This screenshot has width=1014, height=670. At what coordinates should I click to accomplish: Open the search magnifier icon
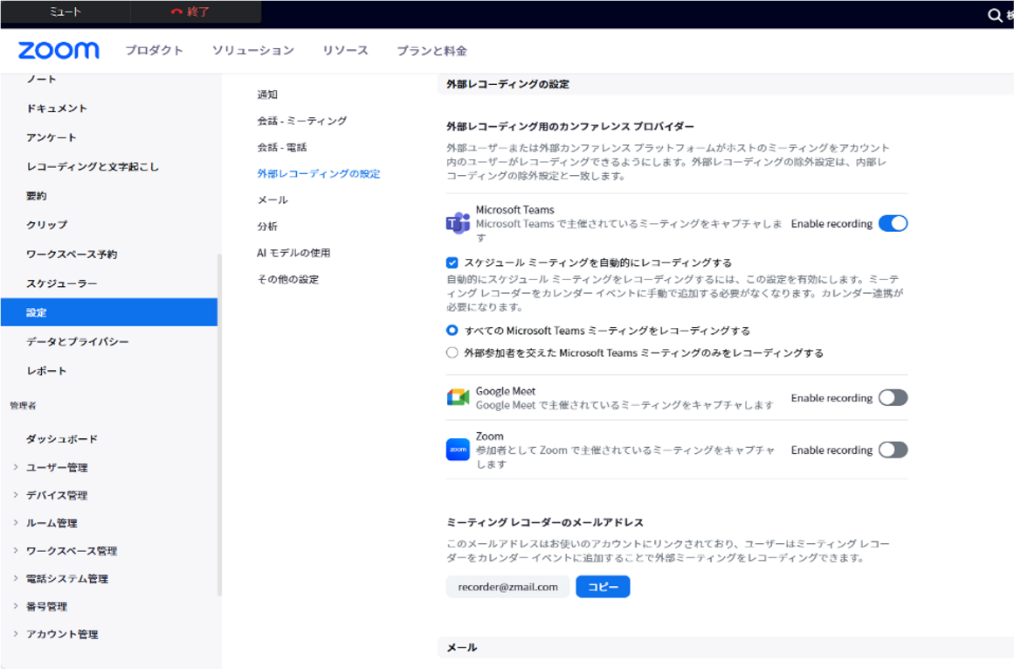(x=995, y=15)
